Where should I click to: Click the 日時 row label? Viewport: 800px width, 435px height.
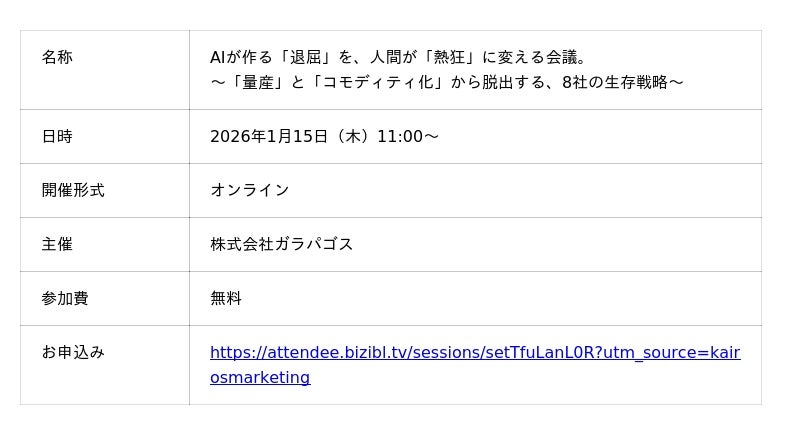[x=57, y=137]
